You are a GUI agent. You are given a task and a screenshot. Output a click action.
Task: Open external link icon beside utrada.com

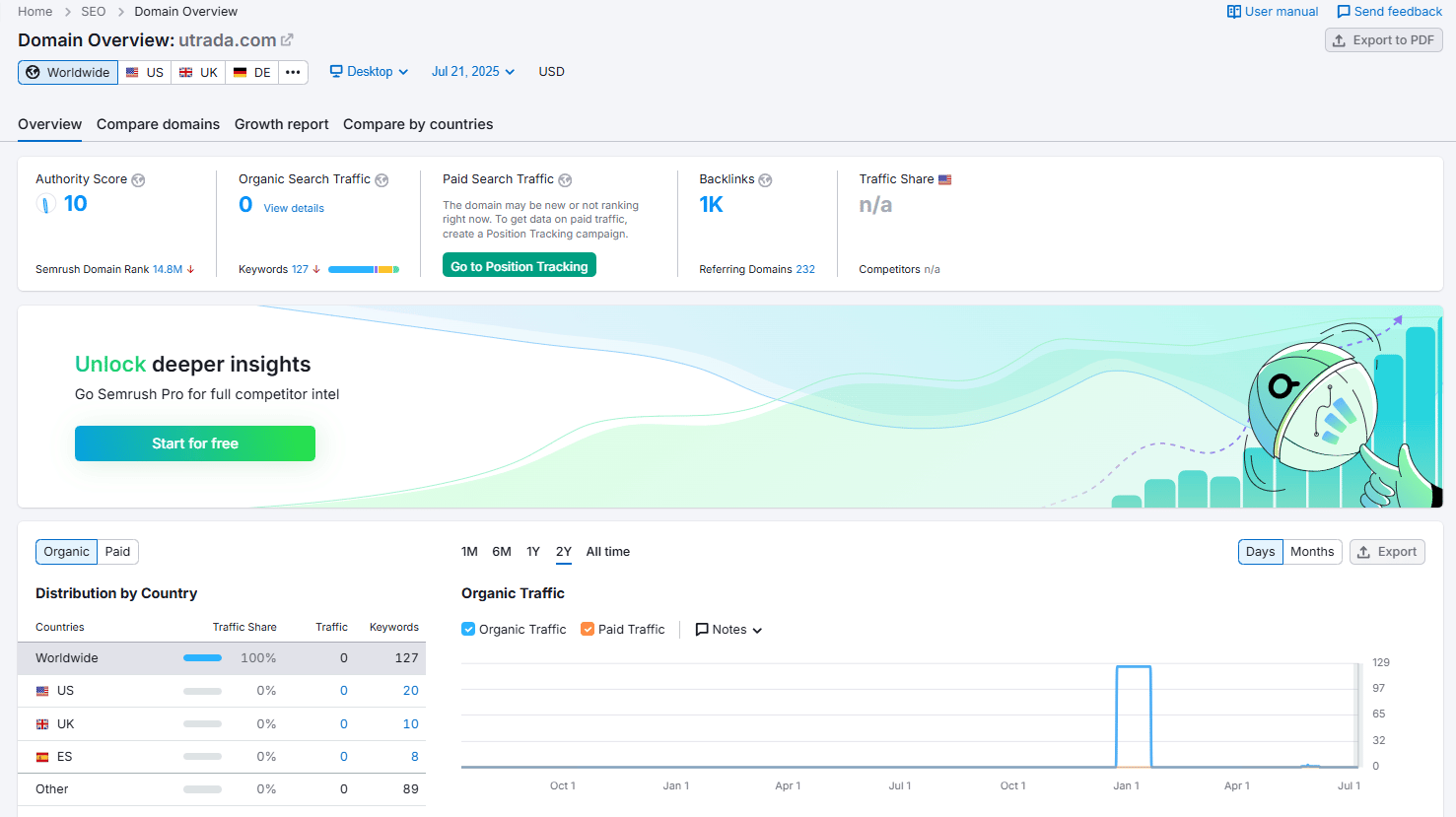(x=287, y=40)
